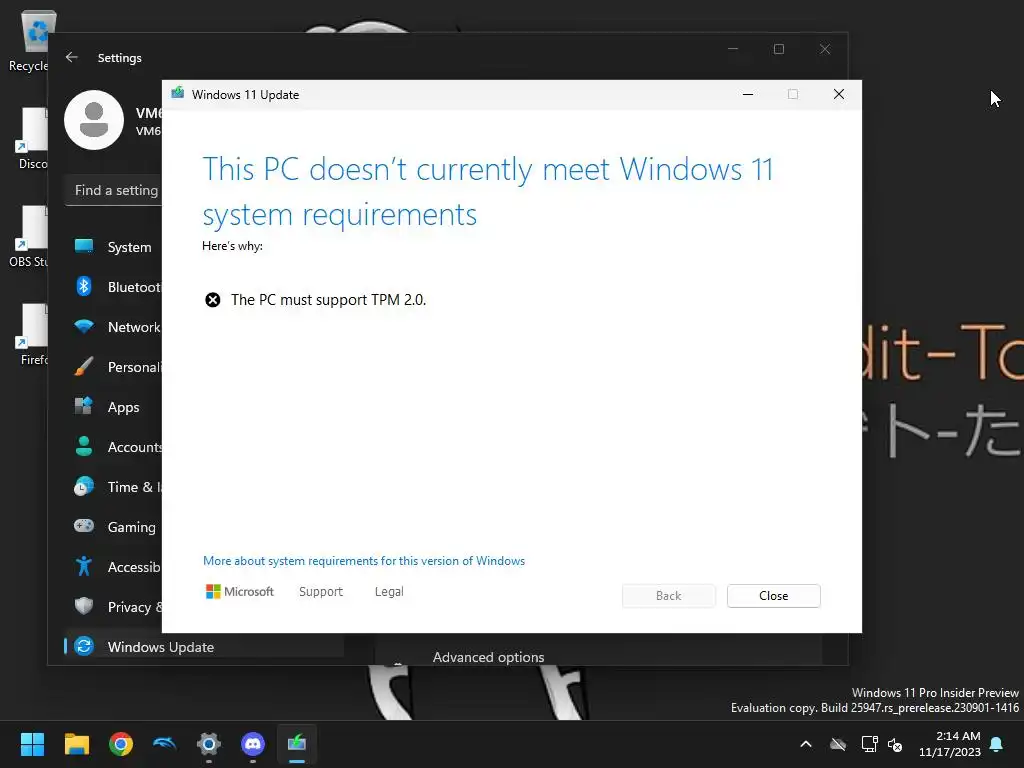Click the Windows 11 Update taskbar icon
This screenshot has width=1024, height=768.
click(x=297, y=744)
